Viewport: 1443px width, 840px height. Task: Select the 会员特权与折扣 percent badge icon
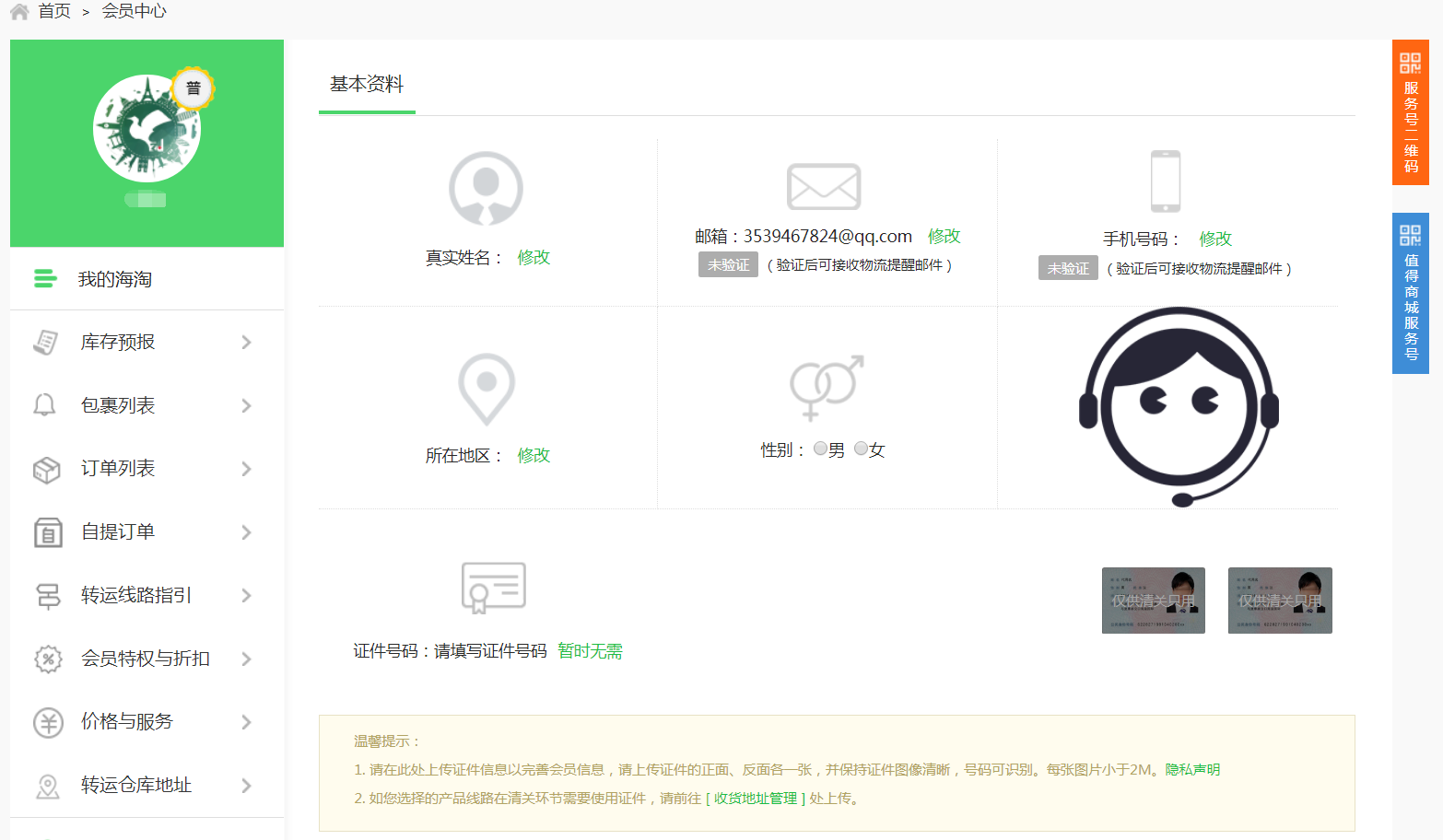(x=47, y=659)
